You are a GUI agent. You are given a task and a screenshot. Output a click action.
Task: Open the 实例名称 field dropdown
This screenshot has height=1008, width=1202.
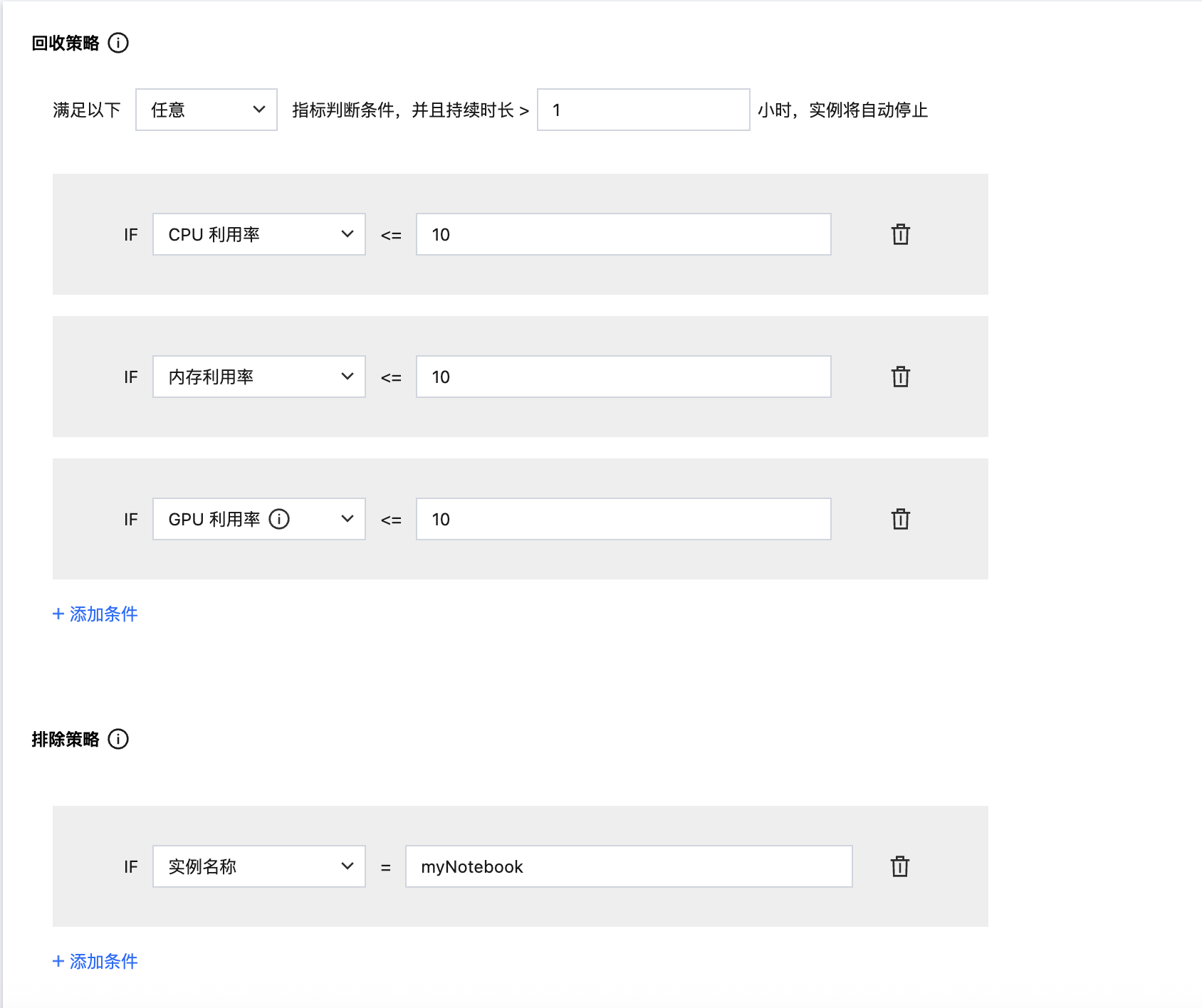(x=258, y=866)
